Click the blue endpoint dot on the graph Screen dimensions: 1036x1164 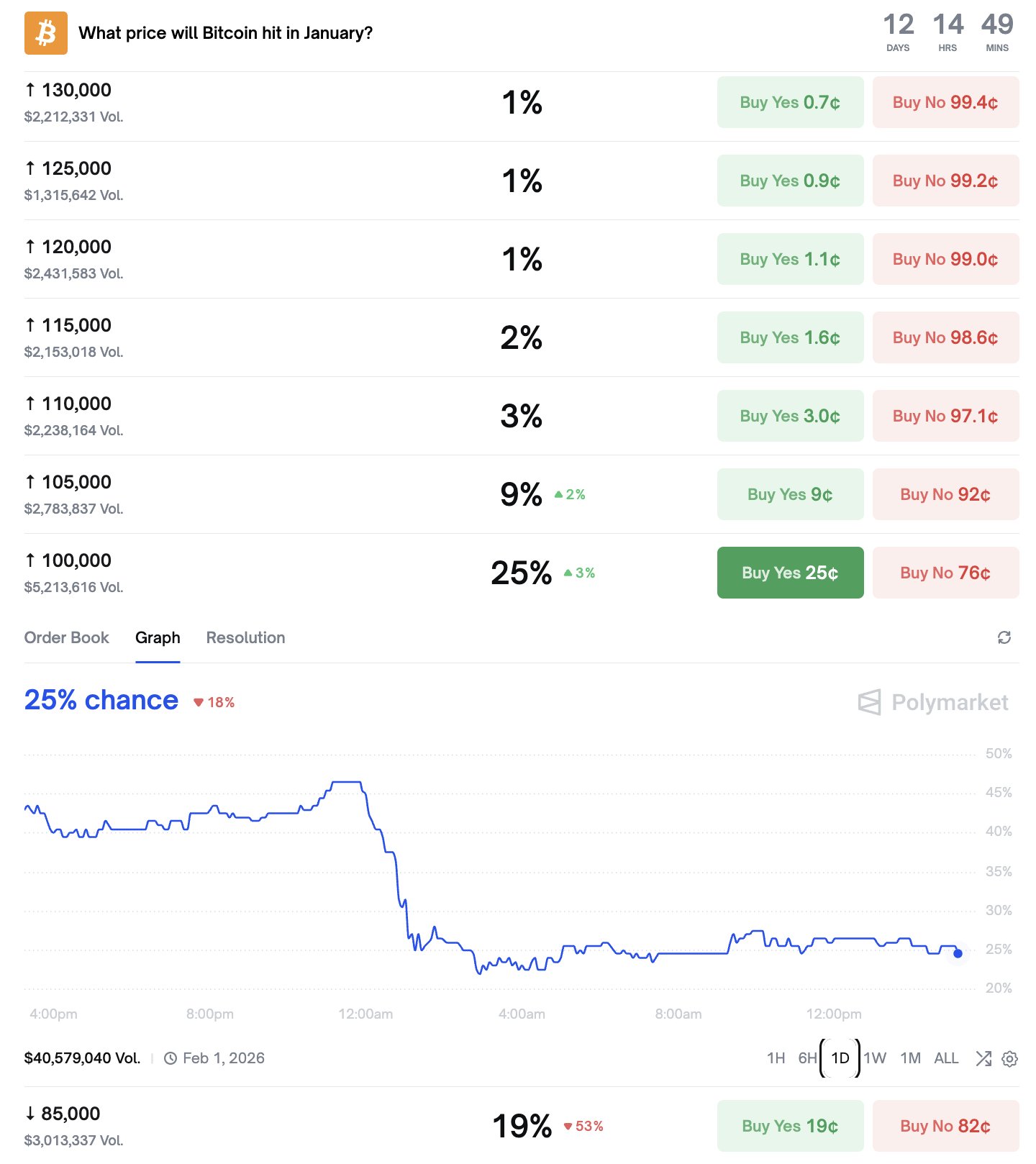[958, 953]
